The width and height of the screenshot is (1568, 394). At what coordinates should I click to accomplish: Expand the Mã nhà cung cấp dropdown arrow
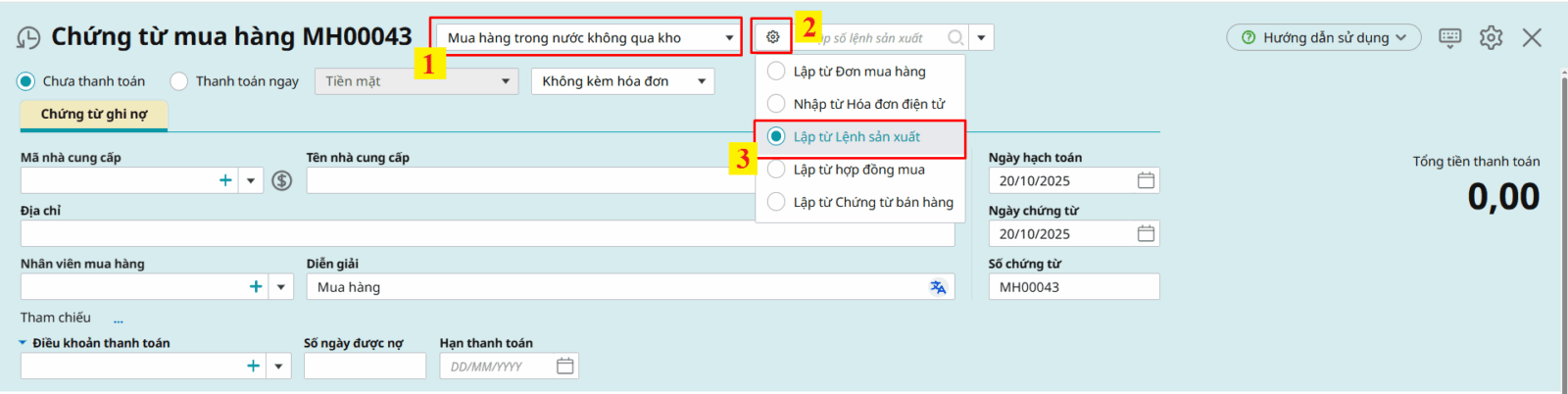(251, 180)
